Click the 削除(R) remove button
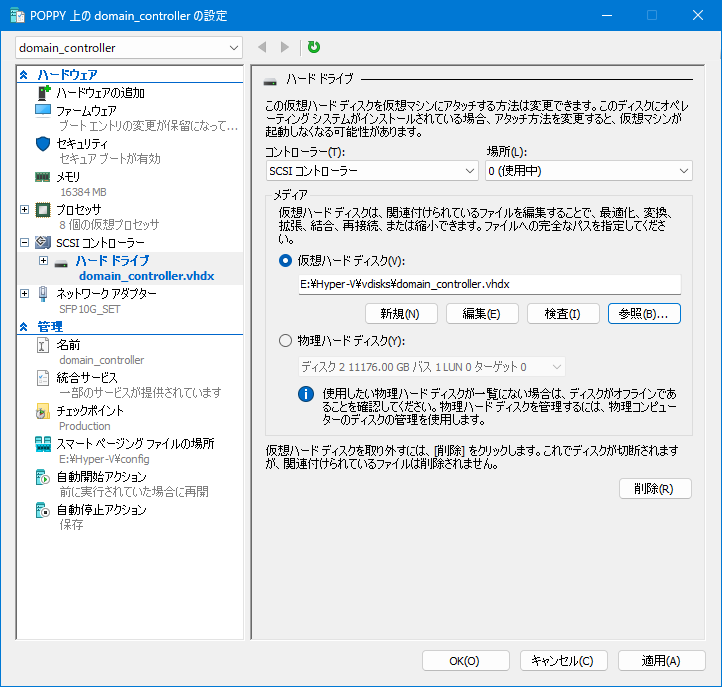 (655, 489)
